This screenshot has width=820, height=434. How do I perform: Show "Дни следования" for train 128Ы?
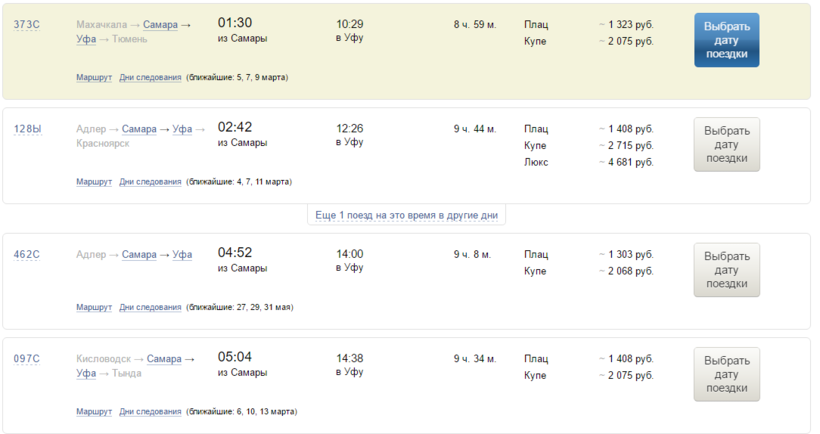(x=150, y=182)
